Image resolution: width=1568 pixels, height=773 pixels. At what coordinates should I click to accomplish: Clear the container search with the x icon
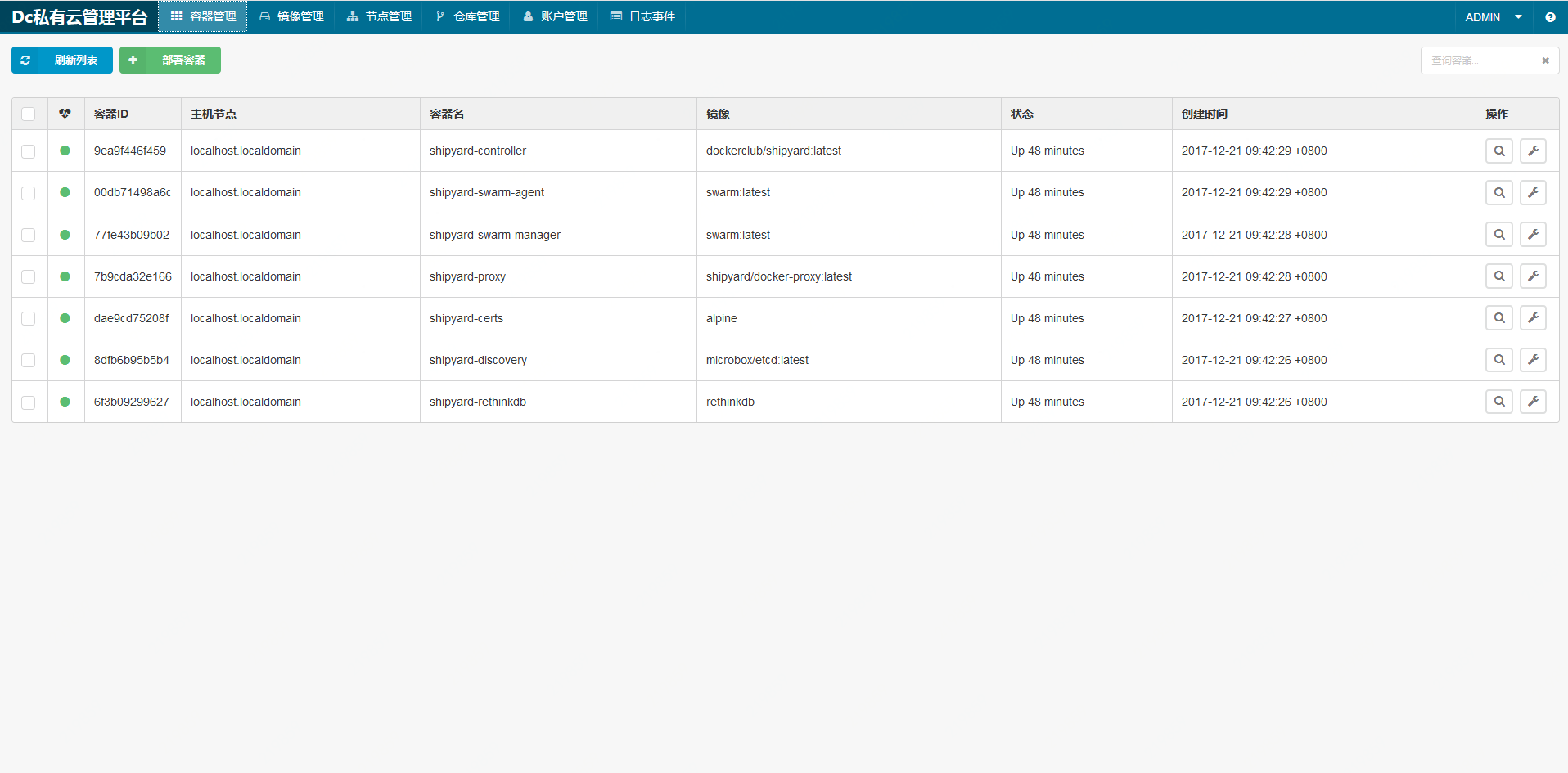[1545, 61]
